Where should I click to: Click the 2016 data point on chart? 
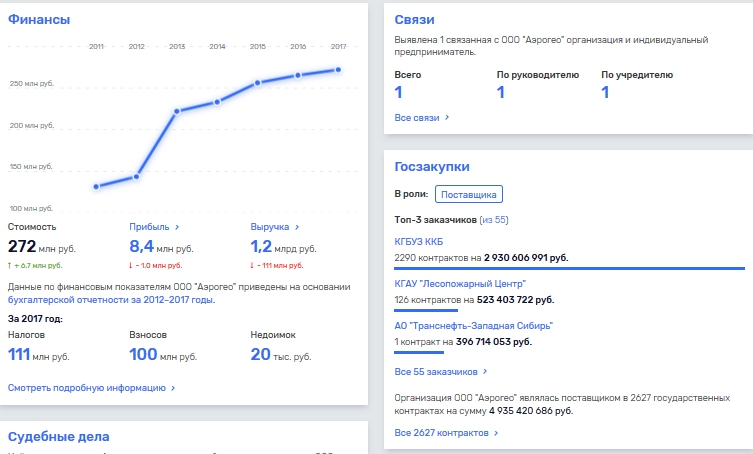pyautogui.click(x=298, y=75)
